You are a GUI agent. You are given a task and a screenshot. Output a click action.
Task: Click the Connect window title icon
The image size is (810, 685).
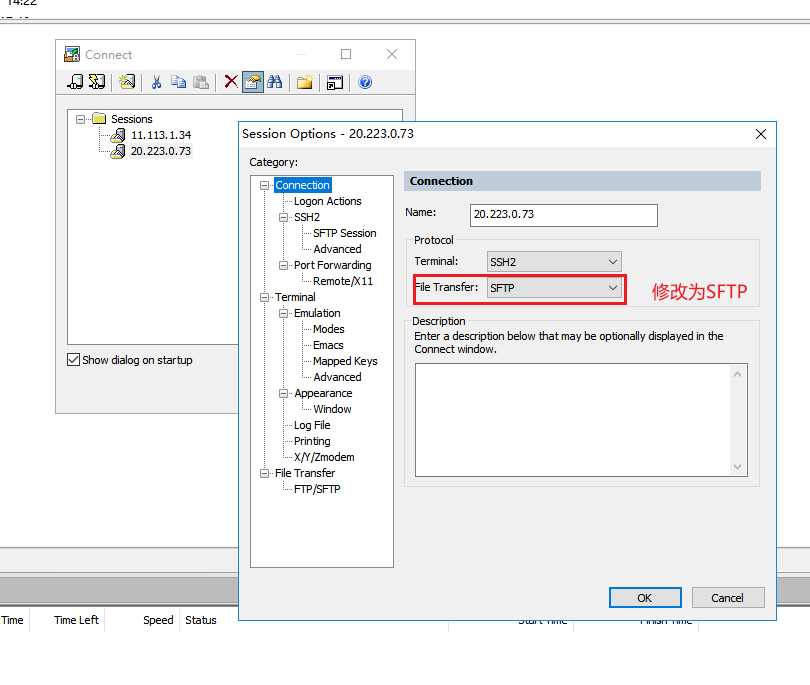click(72, 54)
